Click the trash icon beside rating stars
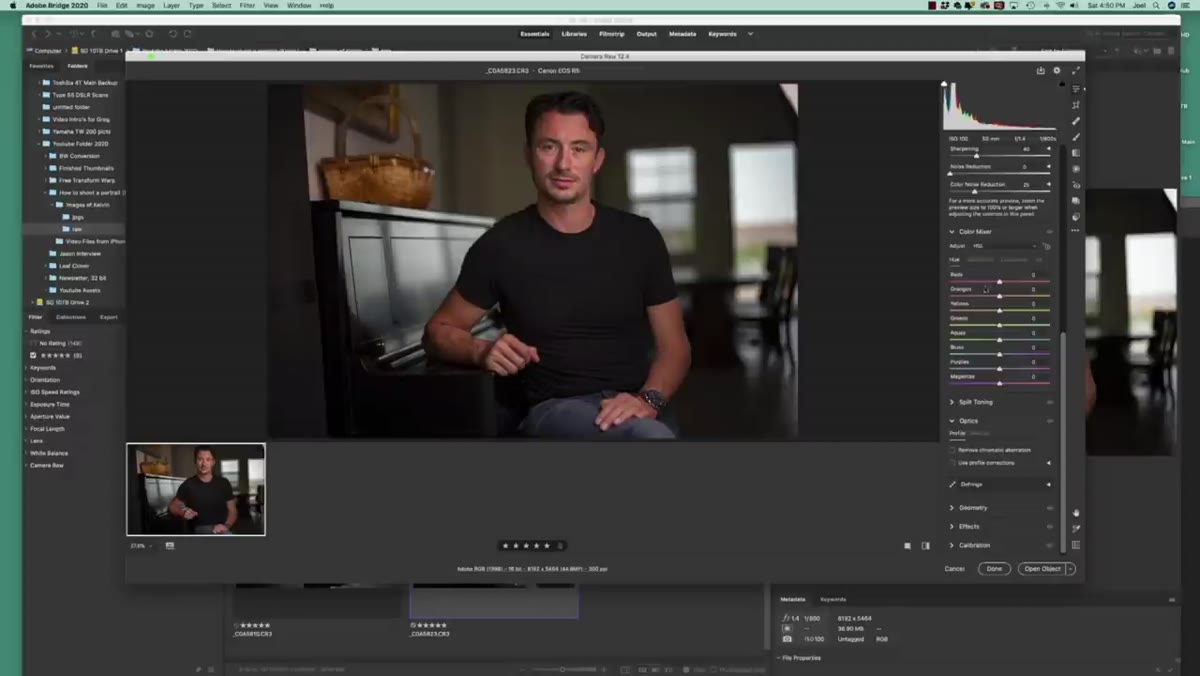1200x676 pixels. (x=560, y=546)
